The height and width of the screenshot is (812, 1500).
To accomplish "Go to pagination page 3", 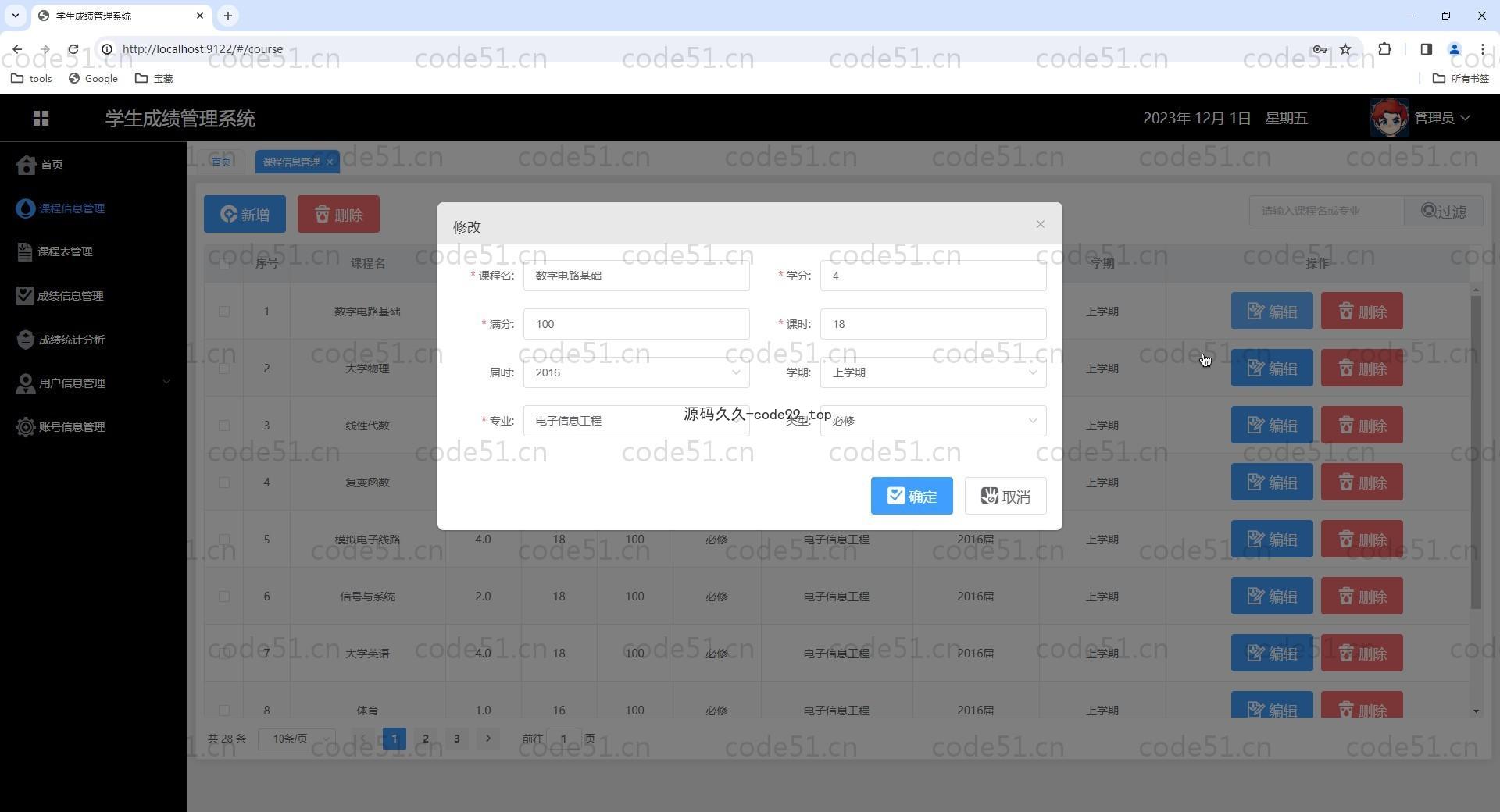I will (457, 739).
